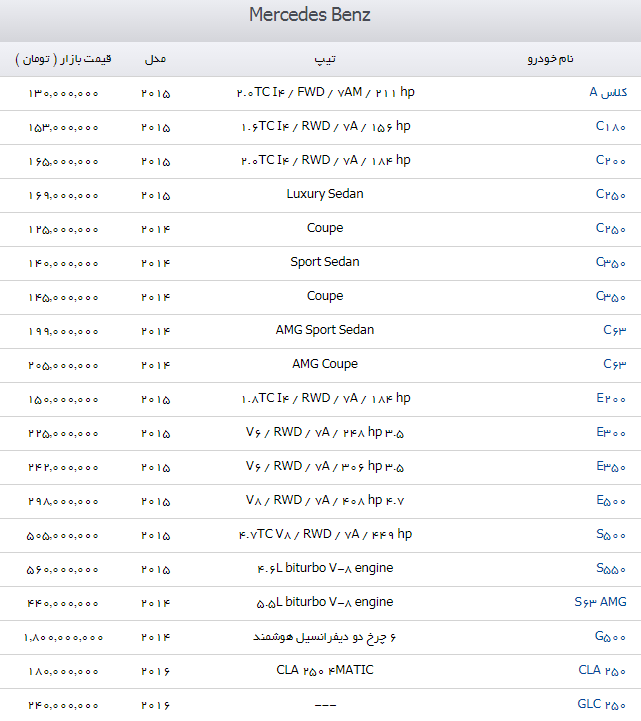Image resolution: width=641 pixels, height=721 pixels.
Task: Open the C۲۵۰ link for Luxury Sedan
Action: pos(611,195)
